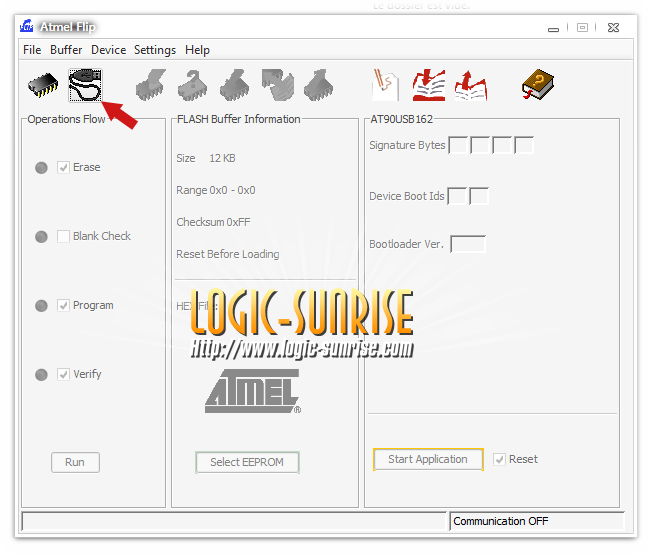The image size is (649, 554).
Task: Click the Checksum 0xFF text
Action: click(213, 222)
